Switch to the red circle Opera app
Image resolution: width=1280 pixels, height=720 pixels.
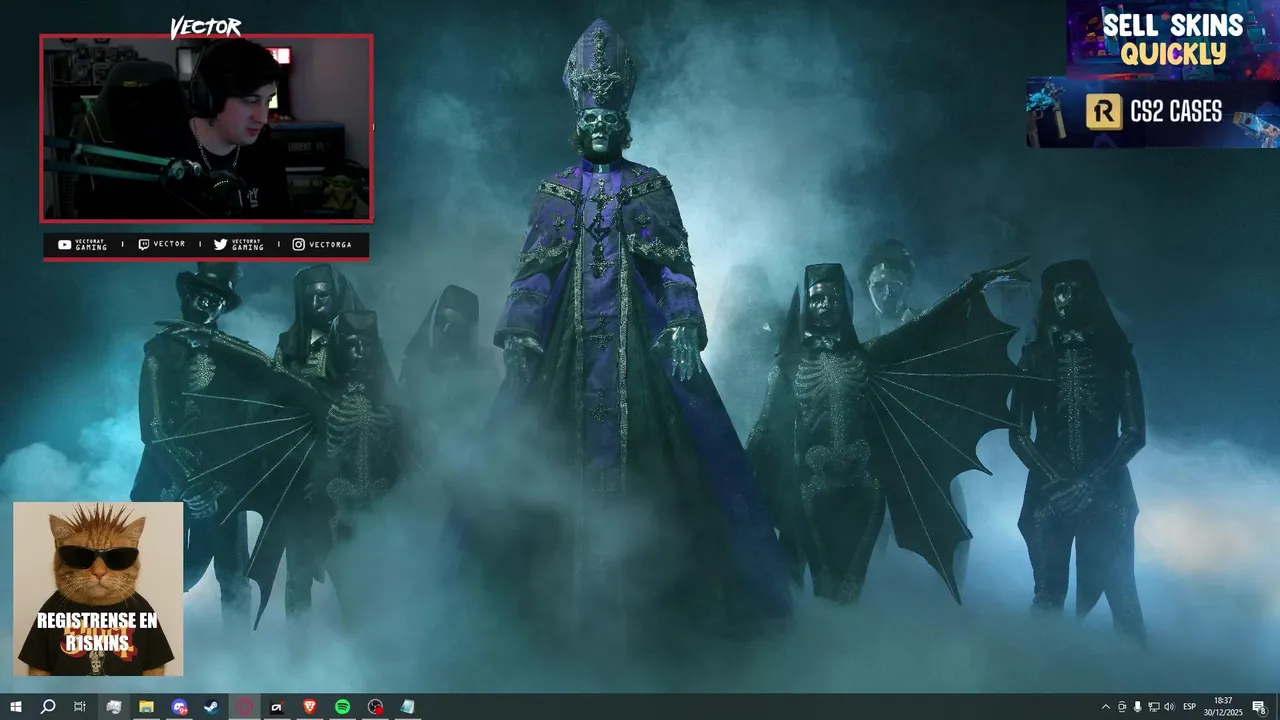tap(244, 707)
